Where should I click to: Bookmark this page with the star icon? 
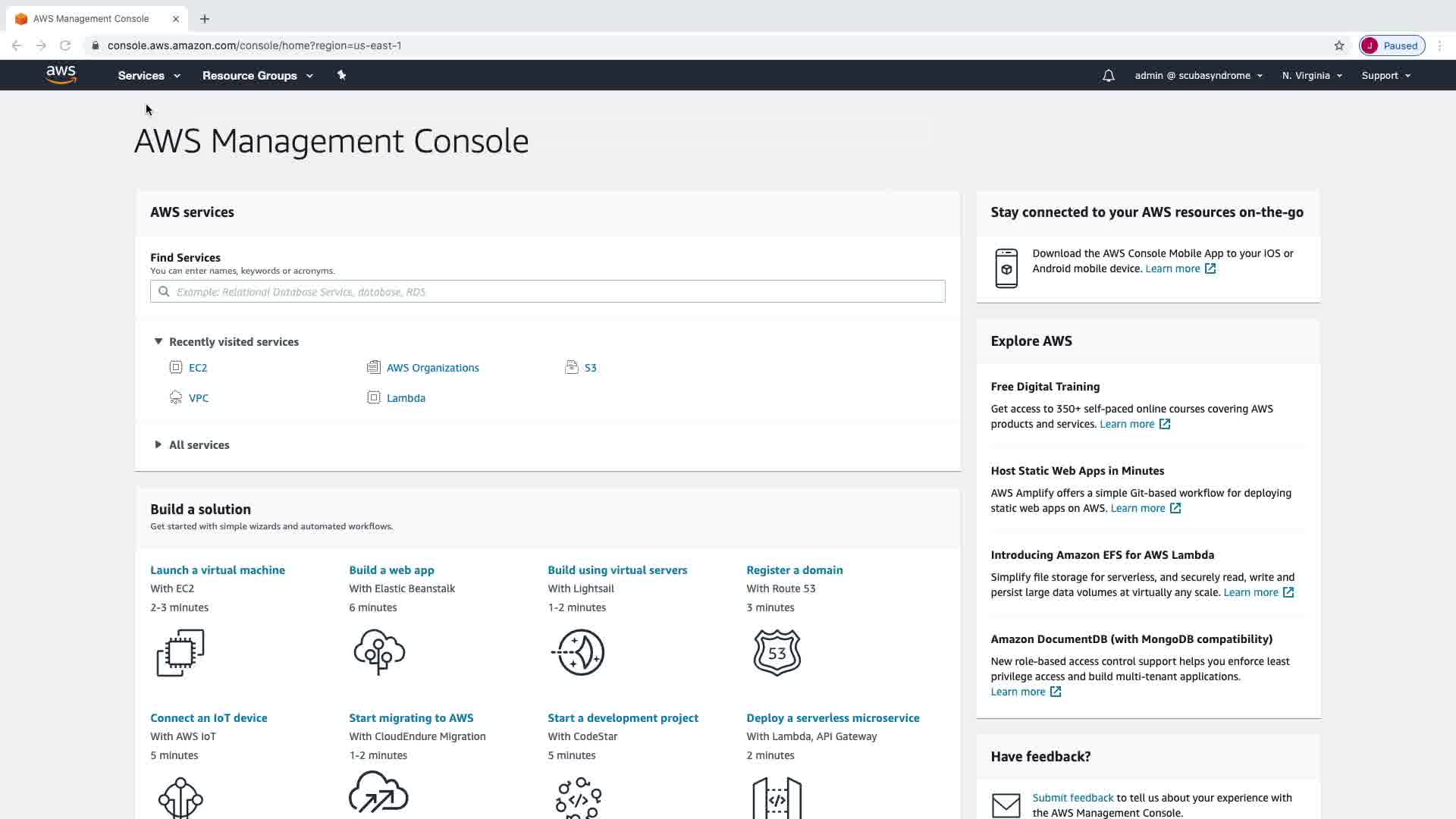point(1339,45)
